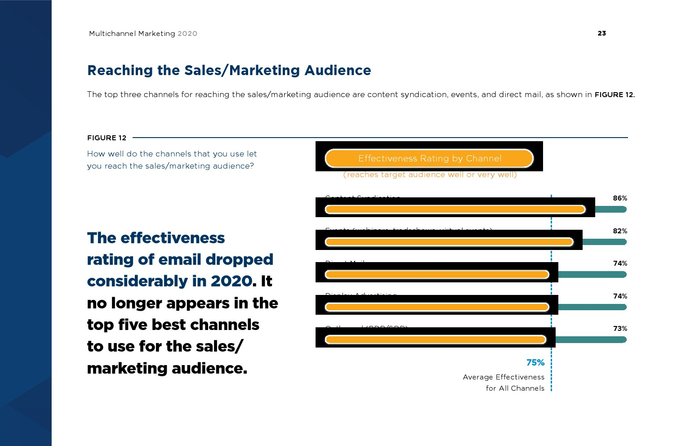The height and width of the screenshot is (446, 700).
Task: Click the subtitle 'reaches target audience well or very well'
Action: pos(430,175)
